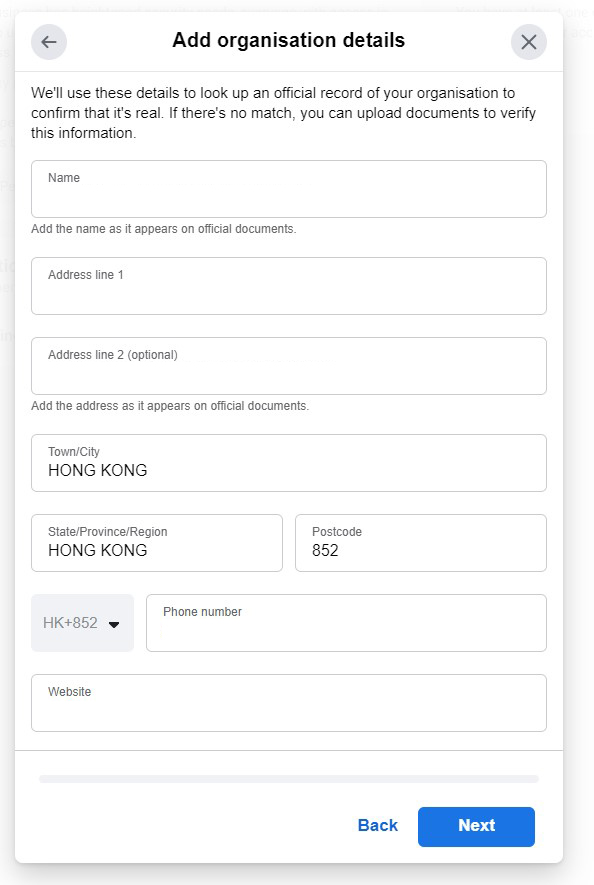Click inside the Website field

point(289,703)
